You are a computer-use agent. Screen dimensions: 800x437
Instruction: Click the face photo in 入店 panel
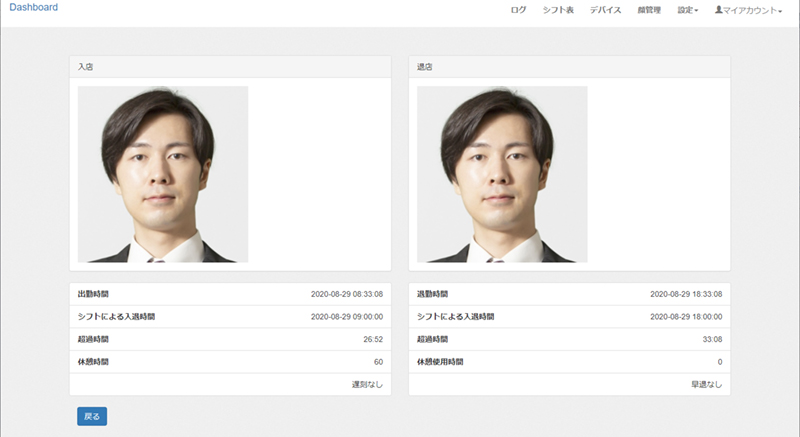coord(163,174)
